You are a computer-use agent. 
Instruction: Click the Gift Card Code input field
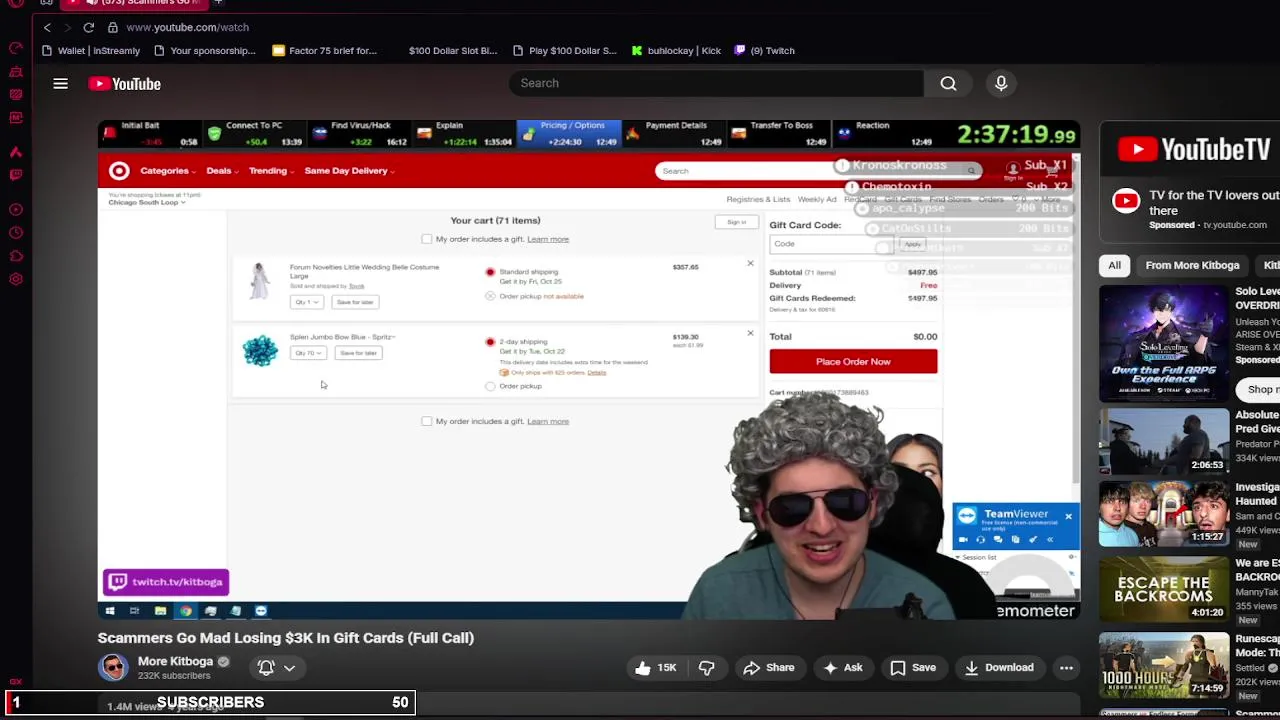[x=833, y=244]
